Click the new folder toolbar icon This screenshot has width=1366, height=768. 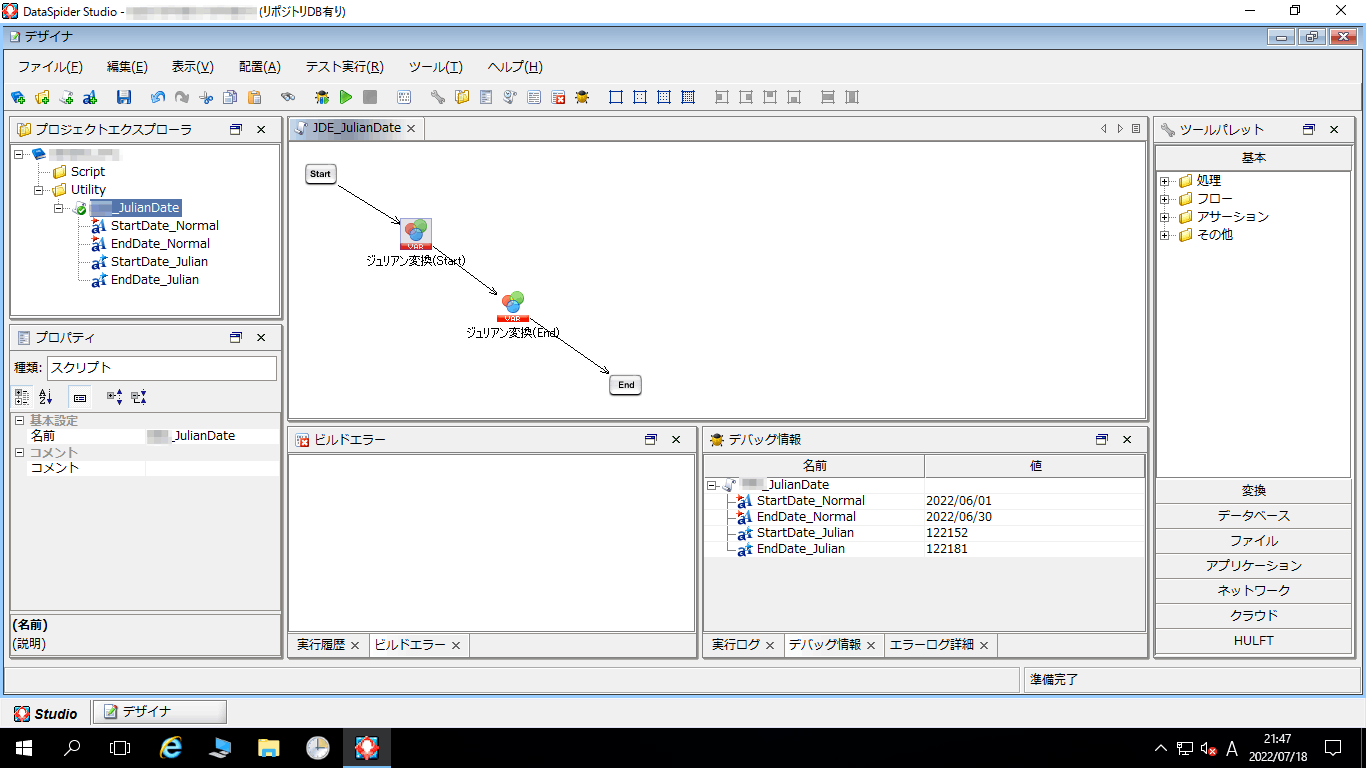[x=42, y=97]
